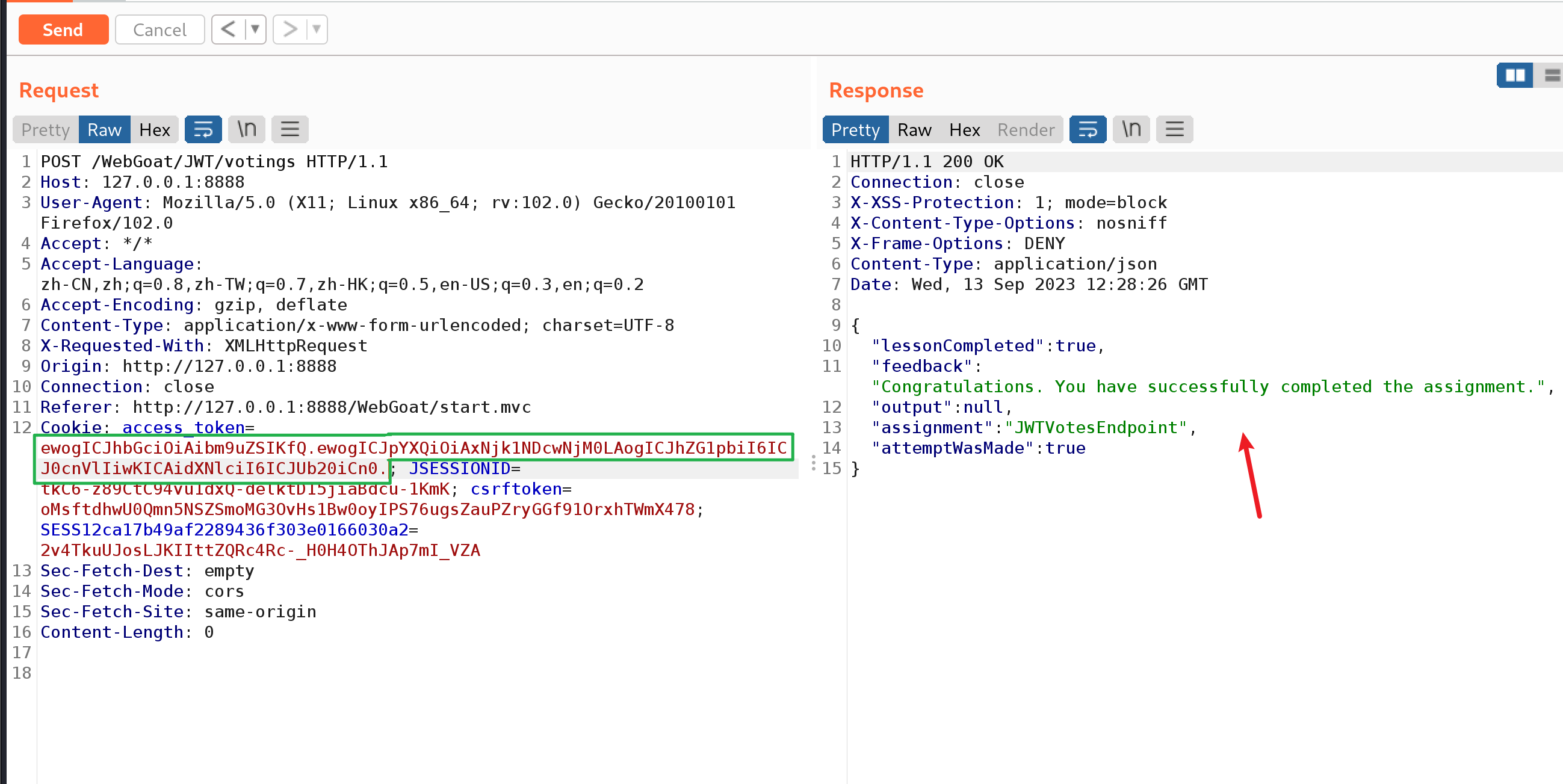Image resolution: width=1563 pixels, height=784 pixels.
Task: Click the "attemptWasMade":true line
Action: pos(979,448)
